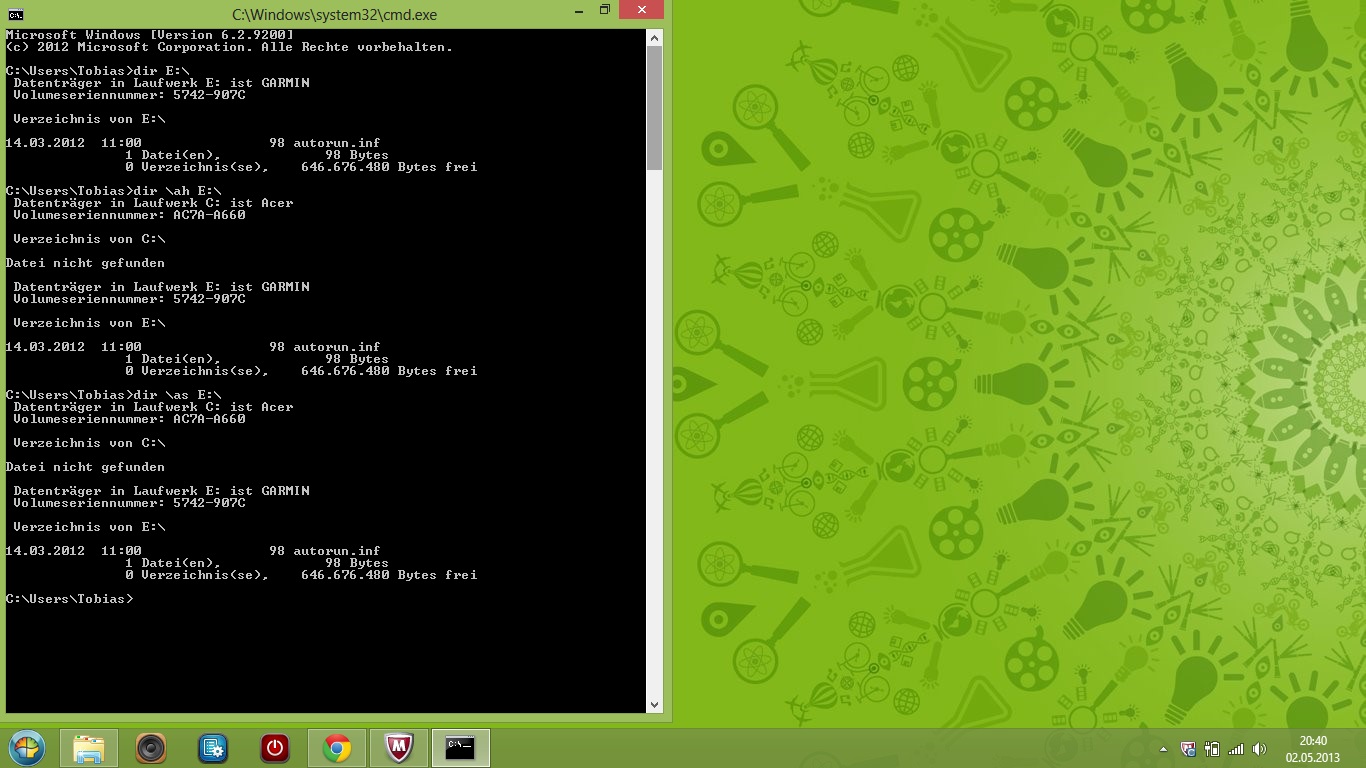Click the '(c) 2012 Microsoft Corporation' line
The image size is (1366, 768).
229,47
